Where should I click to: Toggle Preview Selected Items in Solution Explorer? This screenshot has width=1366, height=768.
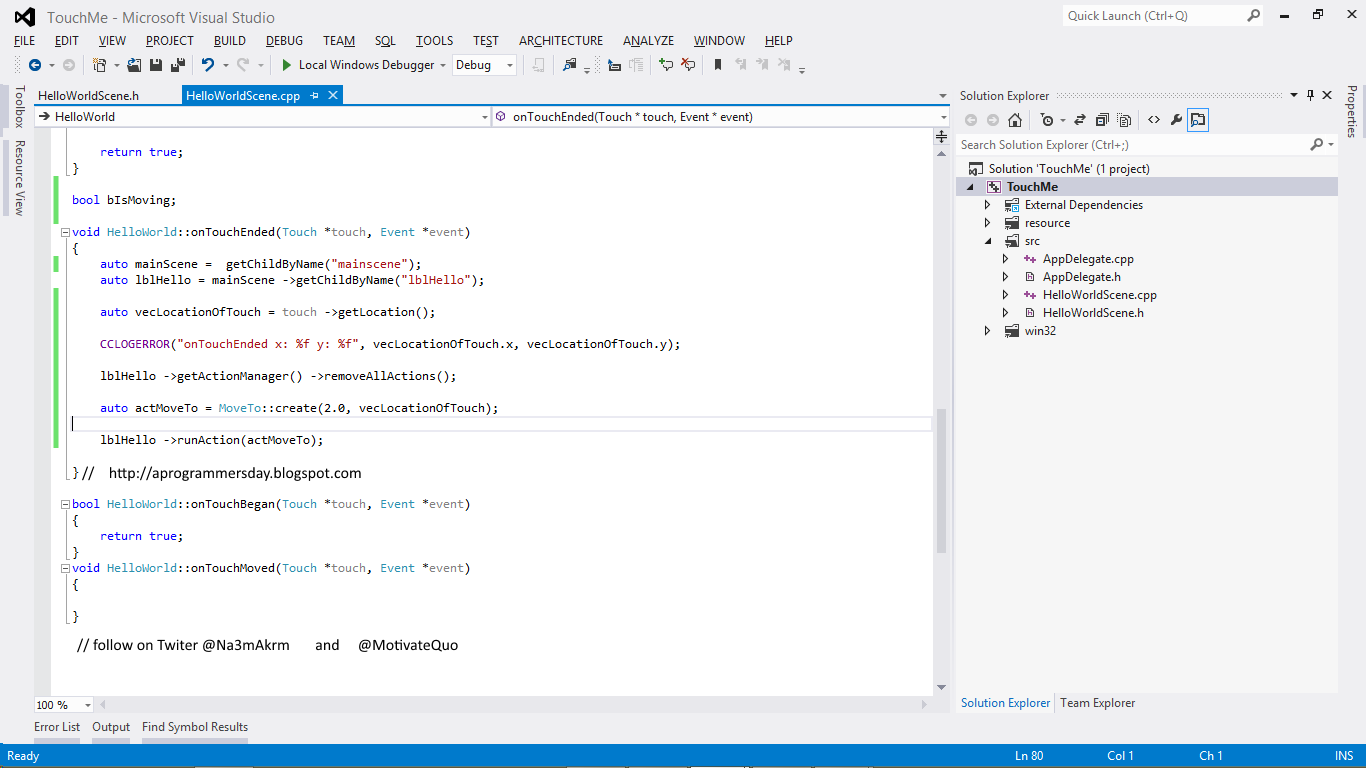1198,120
